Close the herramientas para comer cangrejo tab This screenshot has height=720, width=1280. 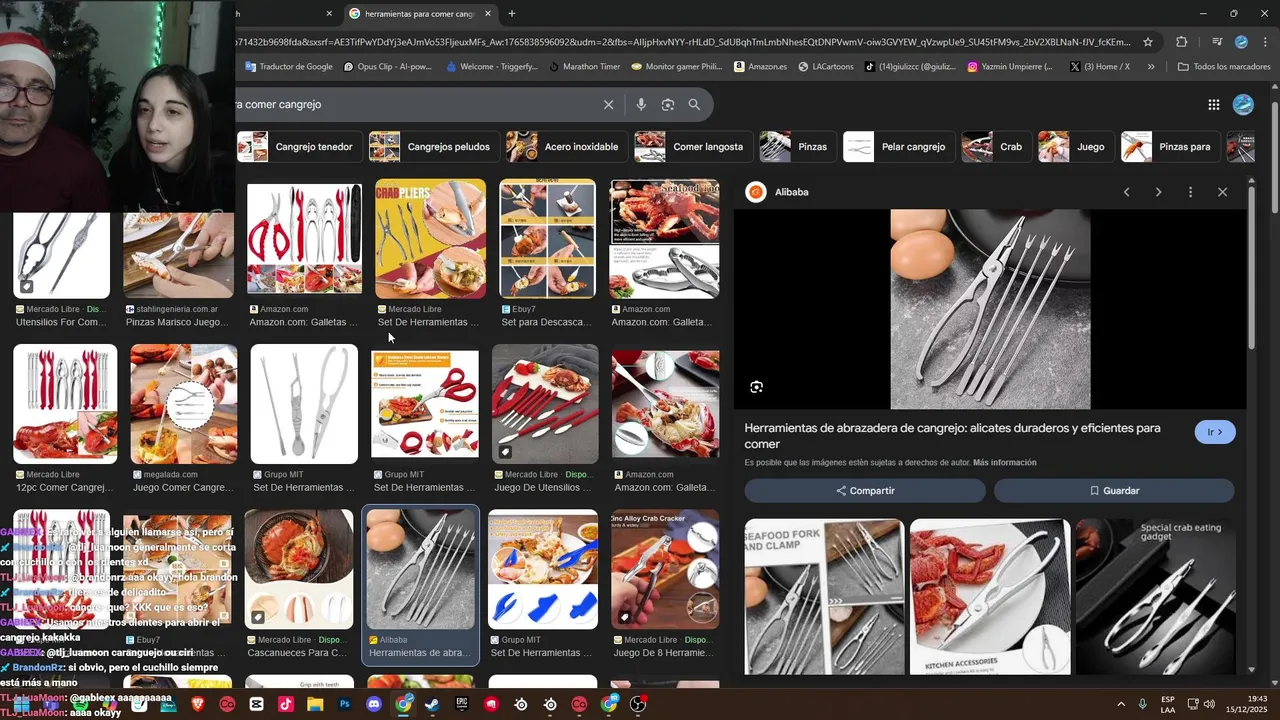pos(488,14)
